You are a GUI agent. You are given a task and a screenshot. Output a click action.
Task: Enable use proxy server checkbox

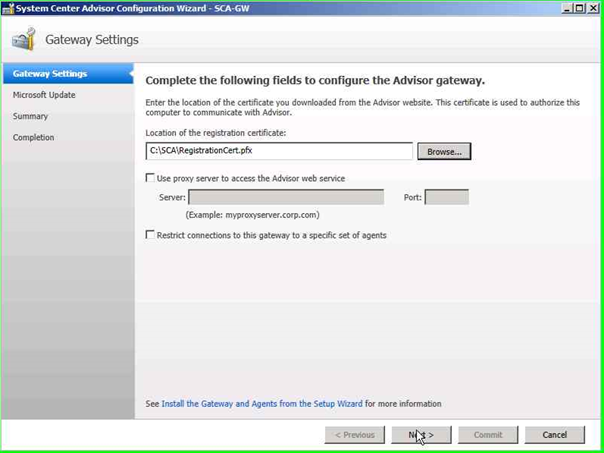(150, 178)
